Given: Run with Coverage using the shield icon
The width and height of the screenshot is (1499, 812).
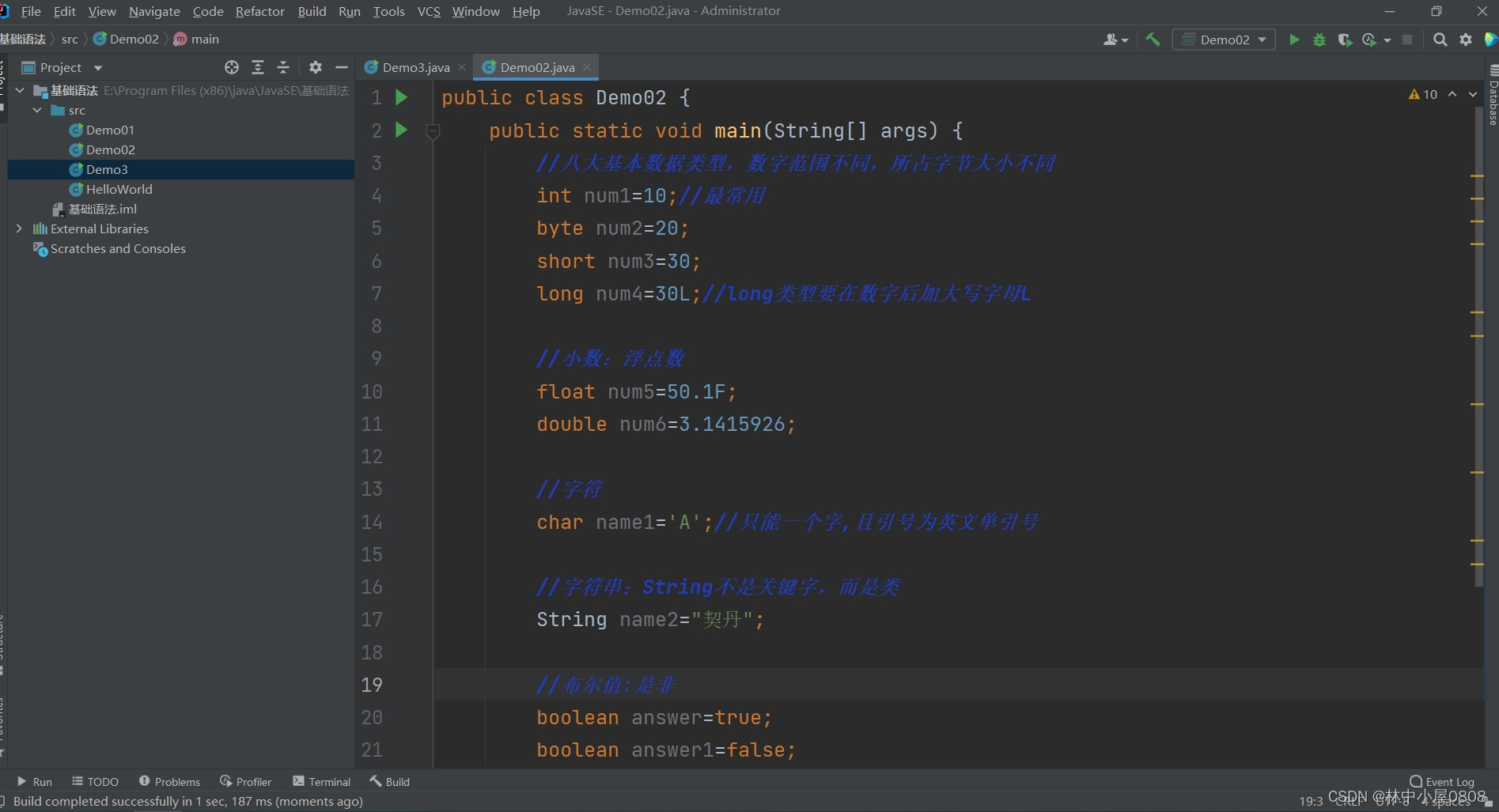Looking at the screenshot, I should [1346, 39].
